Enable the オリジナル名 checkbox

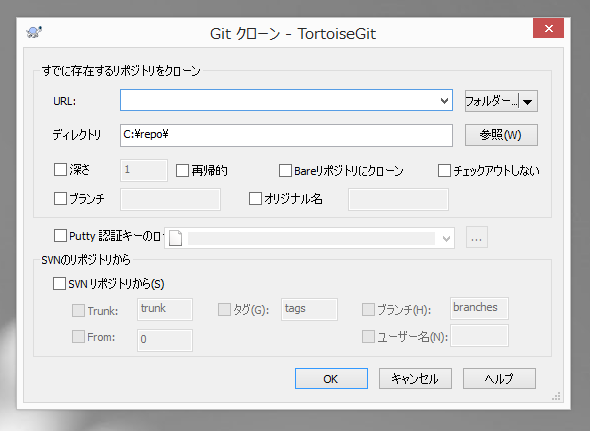pos(255,199)
